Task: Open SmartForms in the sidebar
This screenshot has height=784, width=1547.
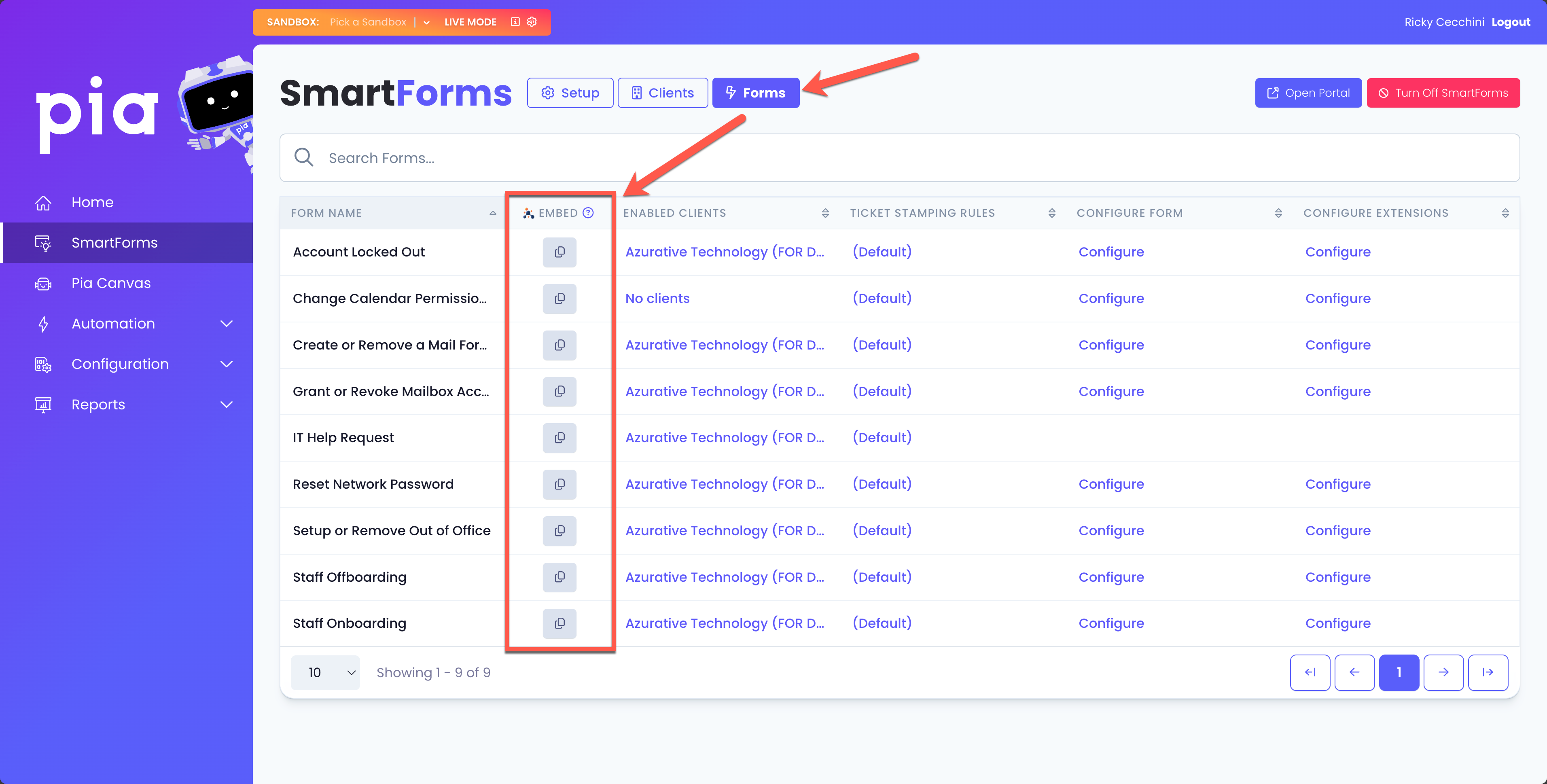Action: click(126, 243)
